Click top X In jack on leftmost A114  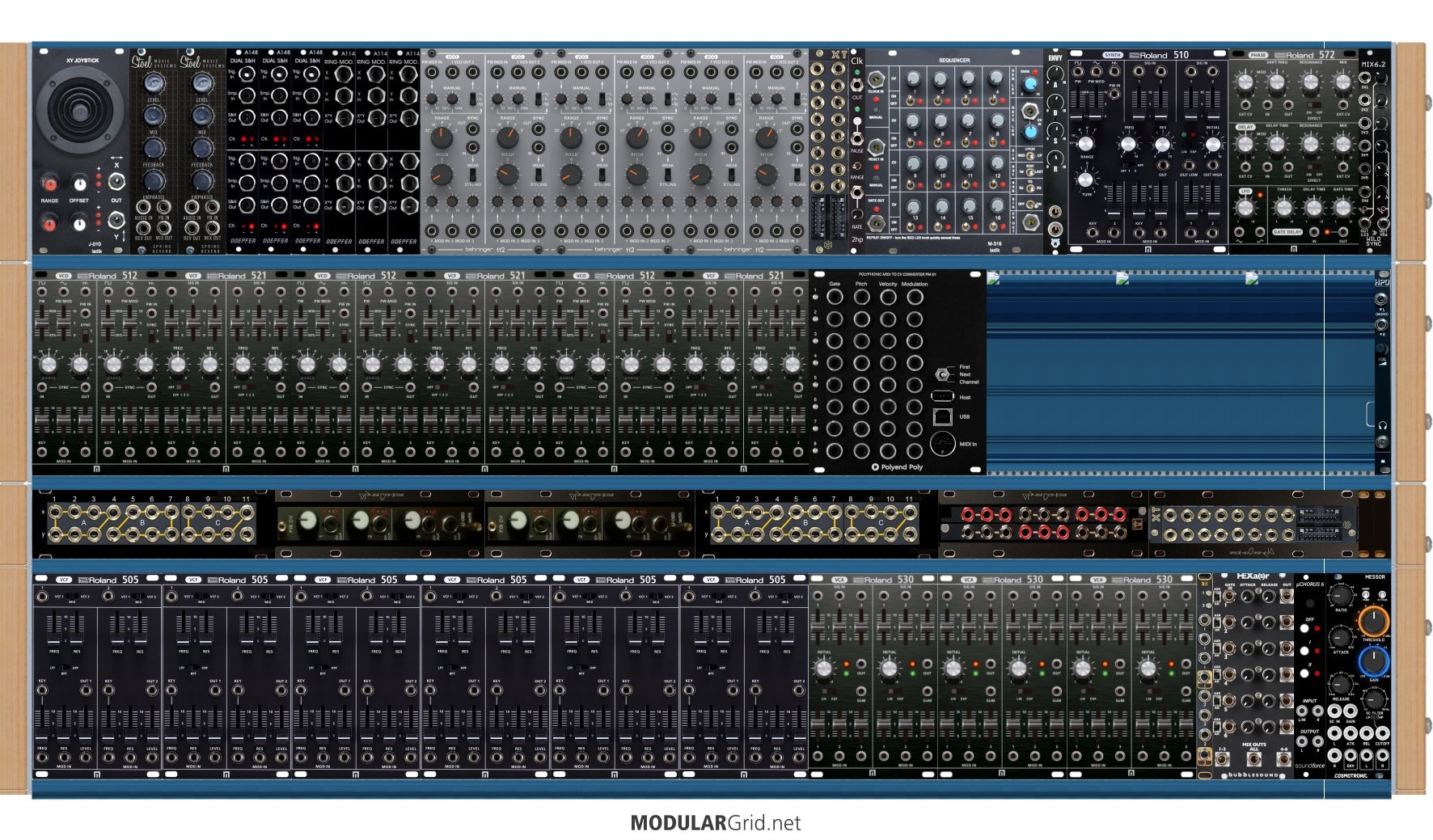[343, 74]
